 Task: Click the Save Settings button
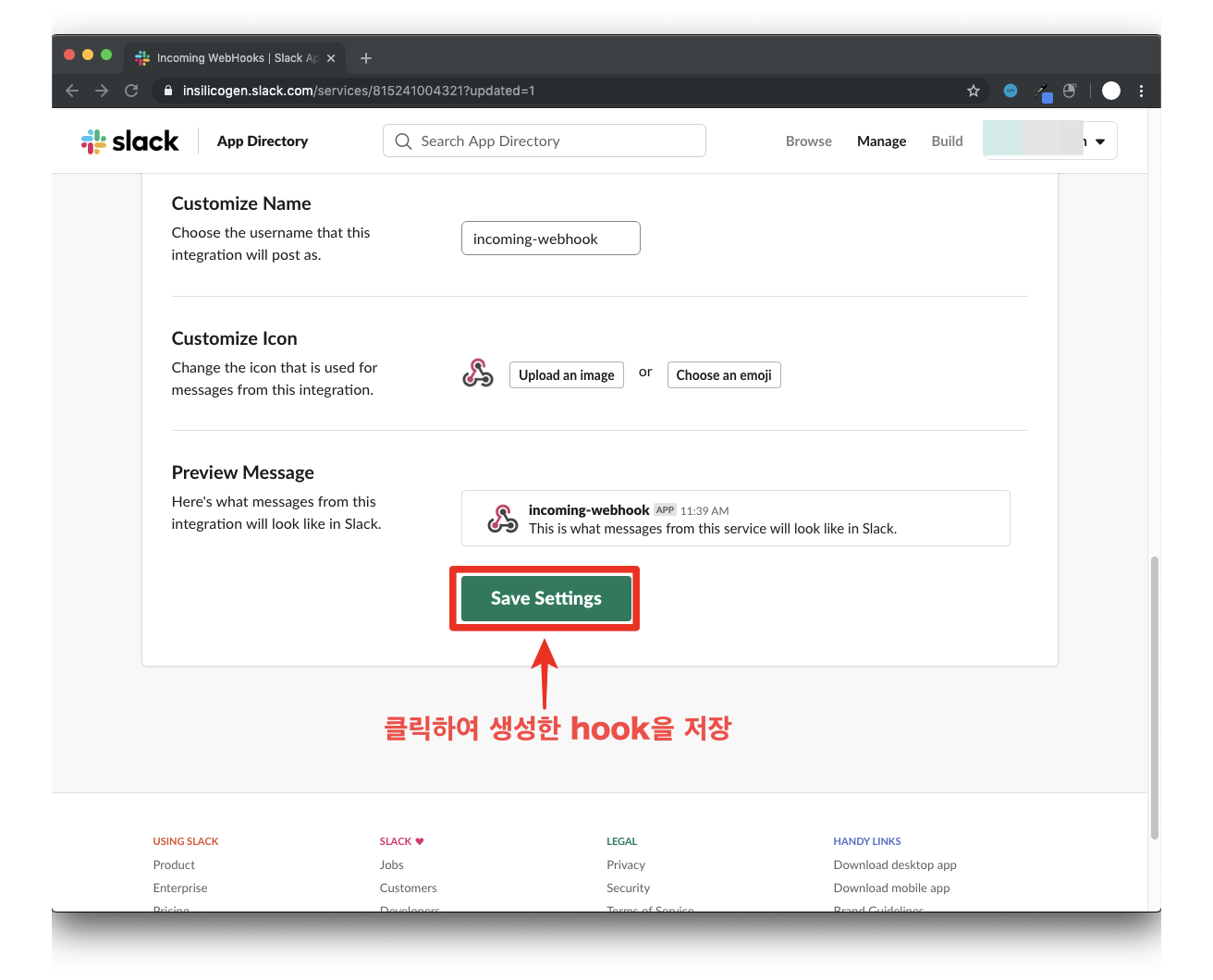pyautogui.click(x=546, y=598)
